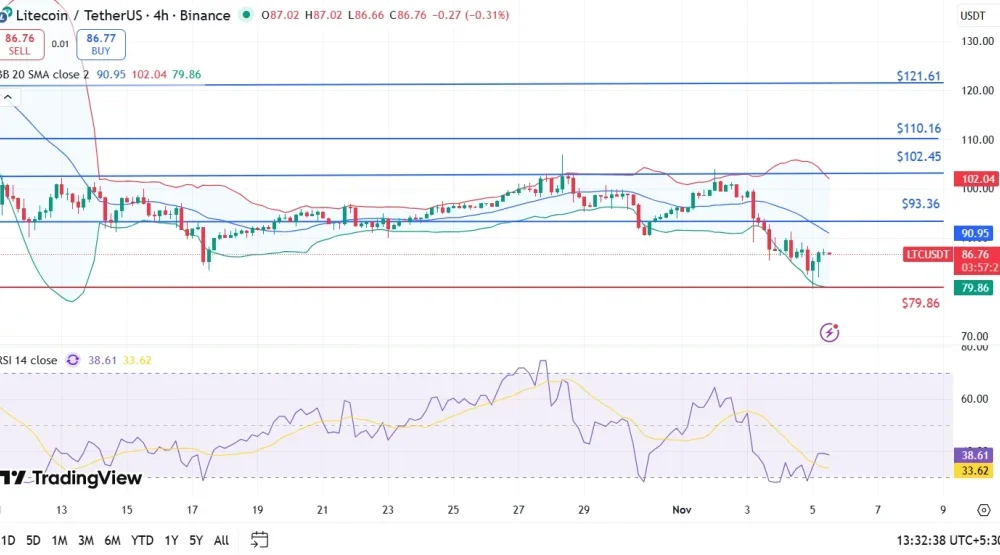Show the All time range
The width and height of the screenshot is (1000, 555).
point(221,540)
